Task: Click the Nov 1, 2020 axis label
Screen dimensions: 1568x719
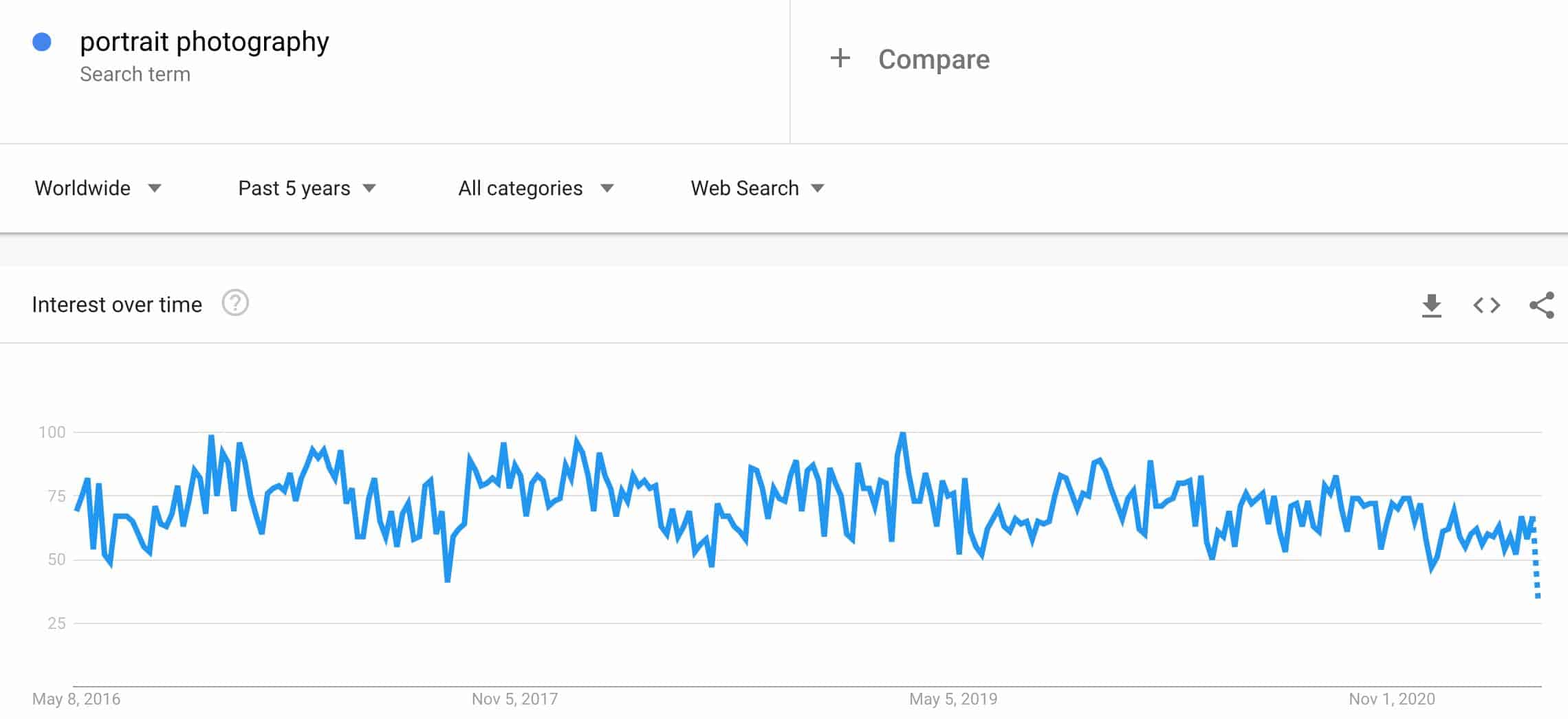Action: tap(1391, 699)
